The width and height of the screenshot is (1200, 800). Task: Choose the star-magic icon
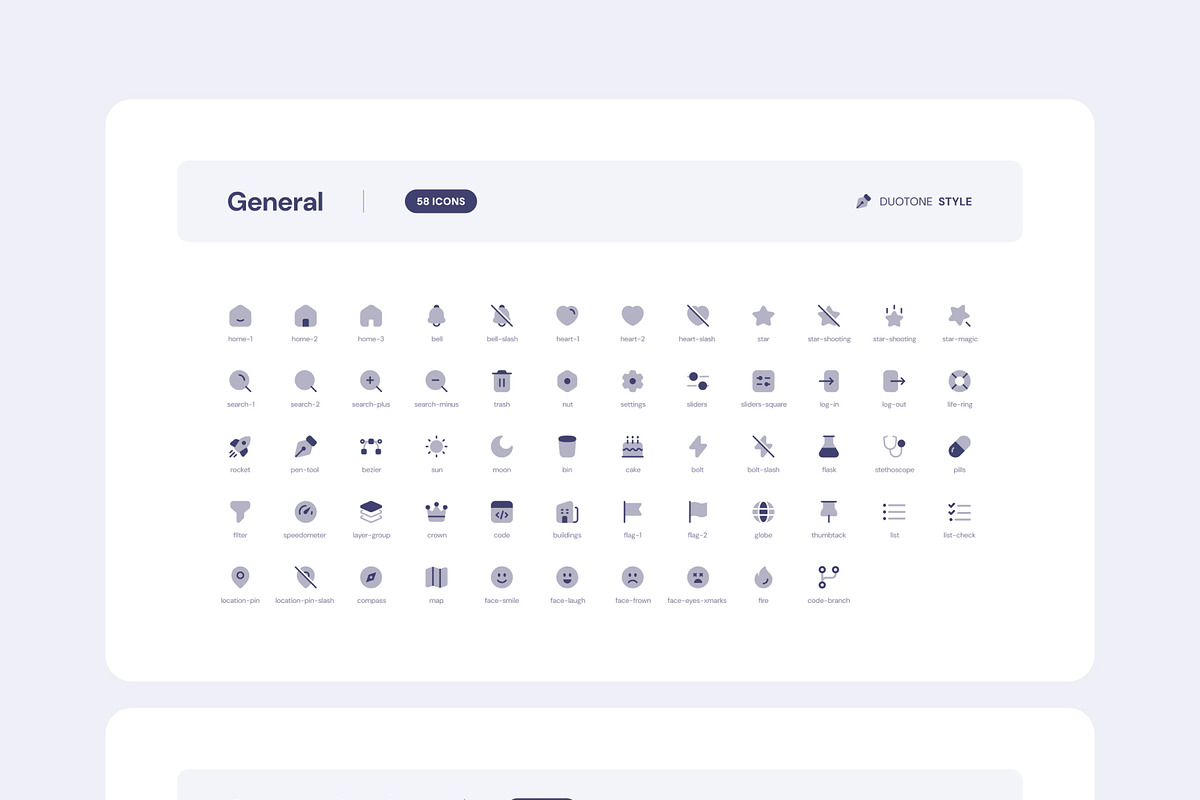click(960, 316)
